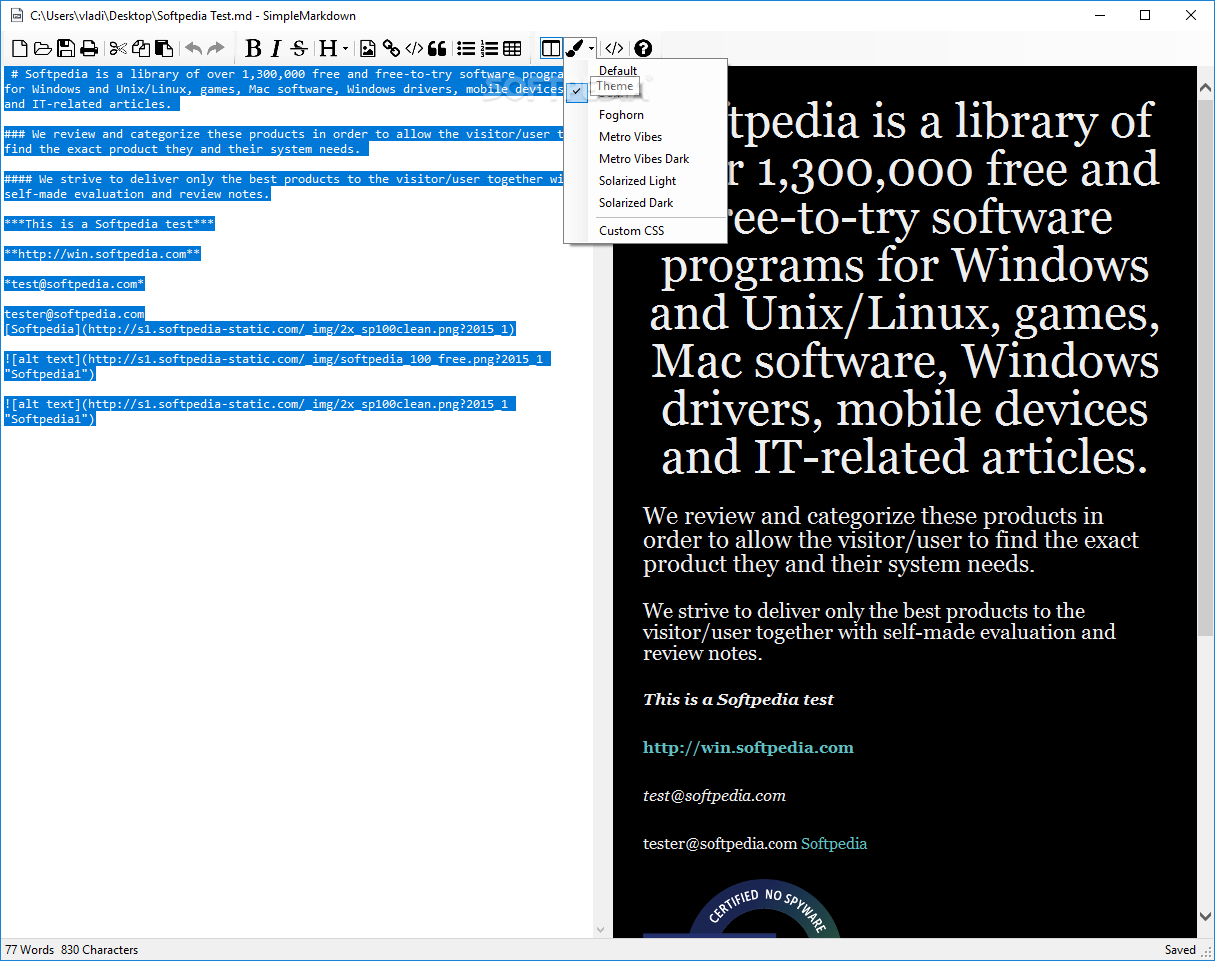
Task: Click 'This is a Softpedia test' in preview
Action: [x=738, y=699]
